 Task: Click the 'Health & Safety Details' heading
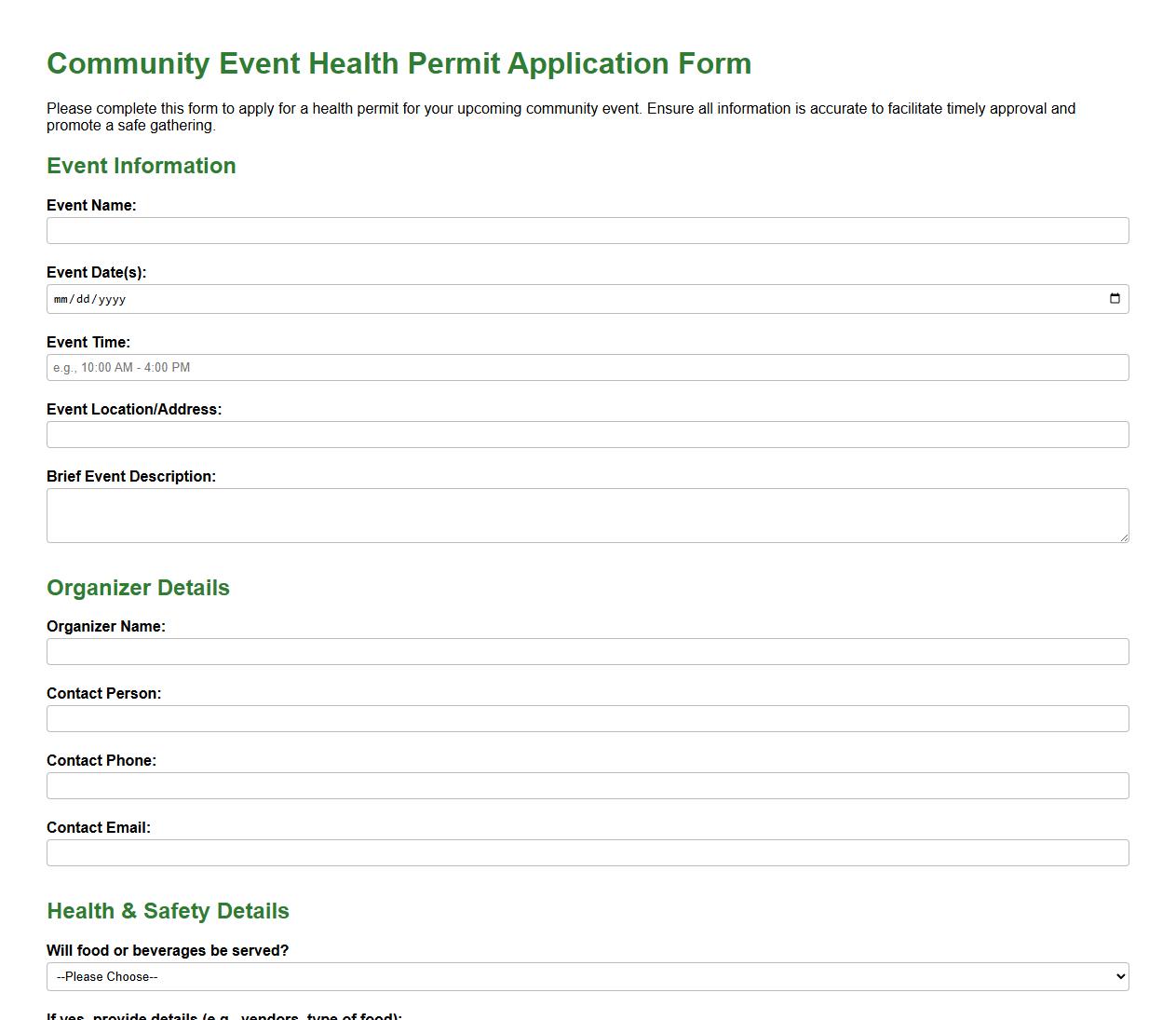coord(168,910)
